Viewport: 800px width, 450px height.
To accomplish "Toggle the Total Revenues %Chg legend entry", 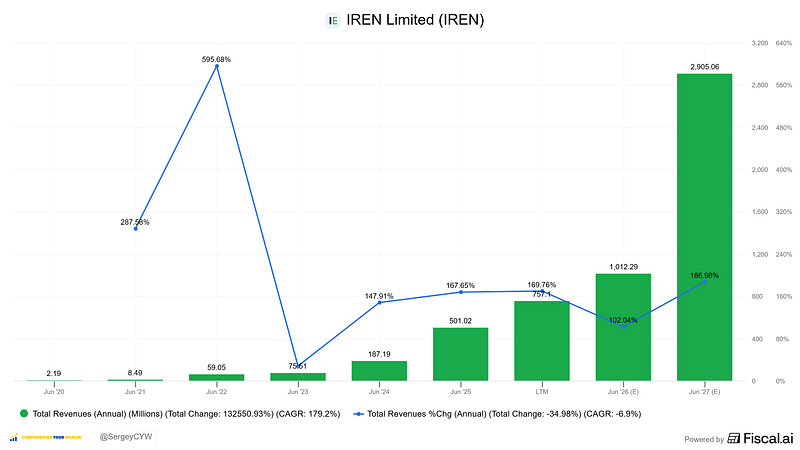I will point(497,414).
